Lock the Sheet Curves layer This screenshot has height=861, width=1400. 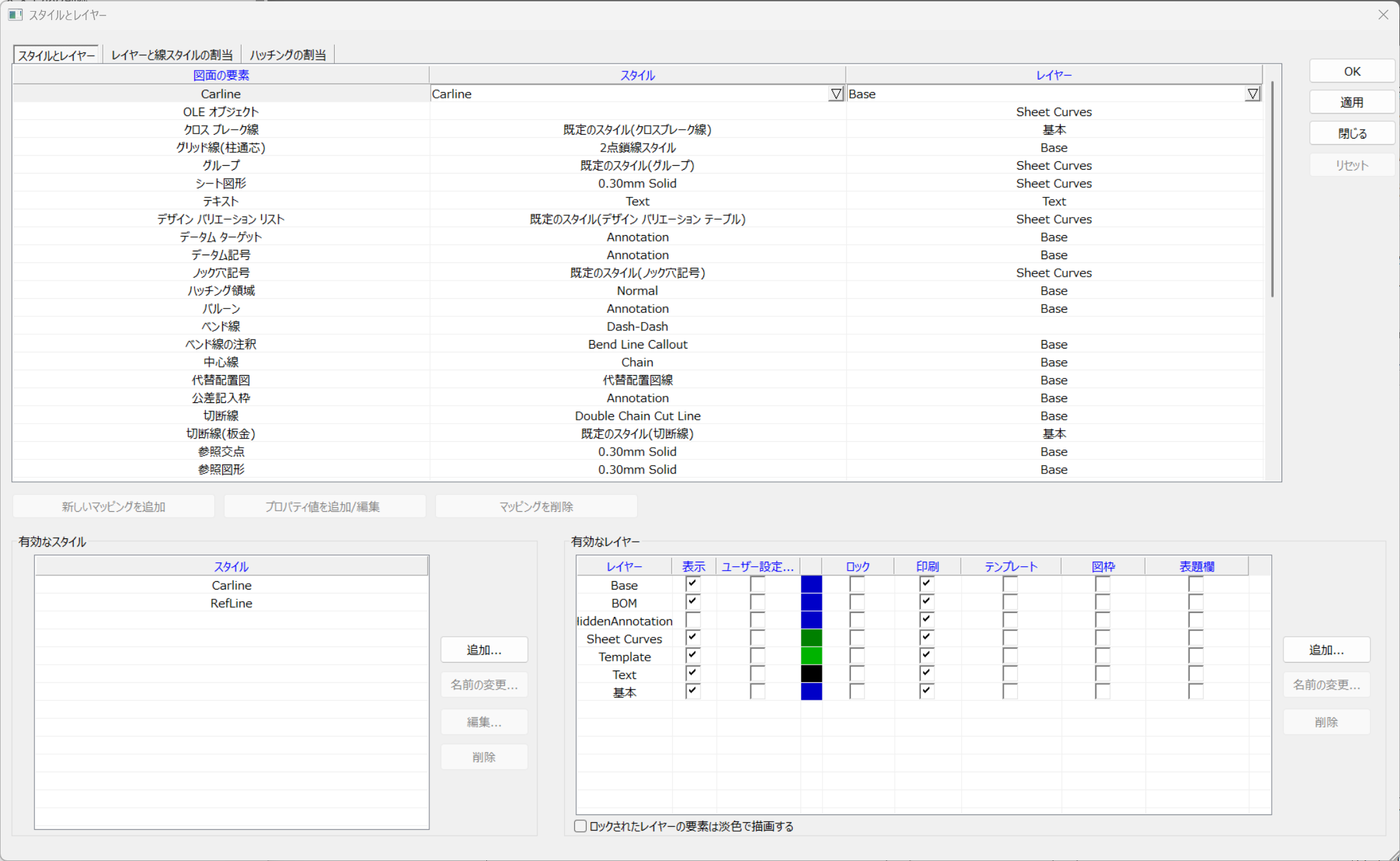[x=857, y=638]
